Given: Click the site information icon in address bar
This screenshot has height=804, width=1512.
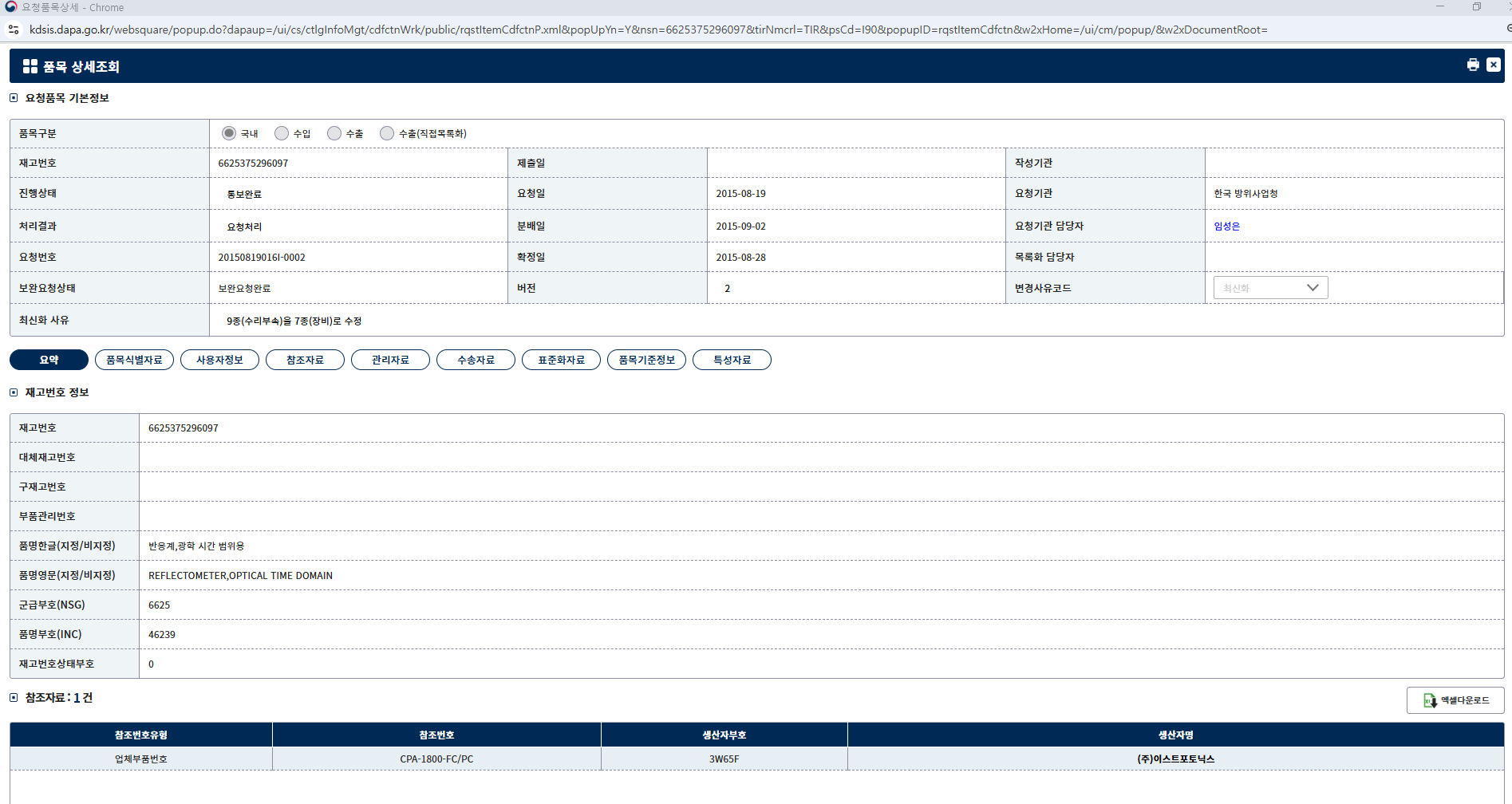Looking at the screenshot, I should 14,30.
